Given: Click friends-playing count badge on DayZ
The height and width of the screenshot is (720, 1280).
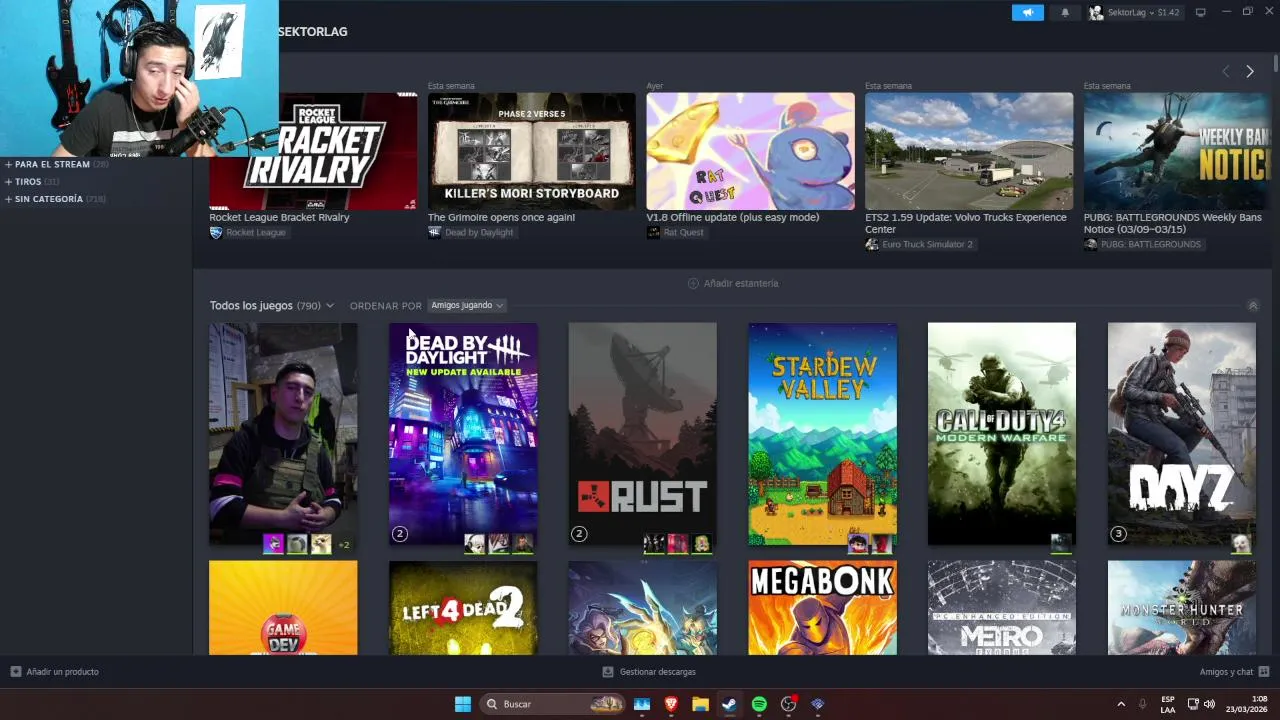Looking at the screenshot, I should (1118, 534).
